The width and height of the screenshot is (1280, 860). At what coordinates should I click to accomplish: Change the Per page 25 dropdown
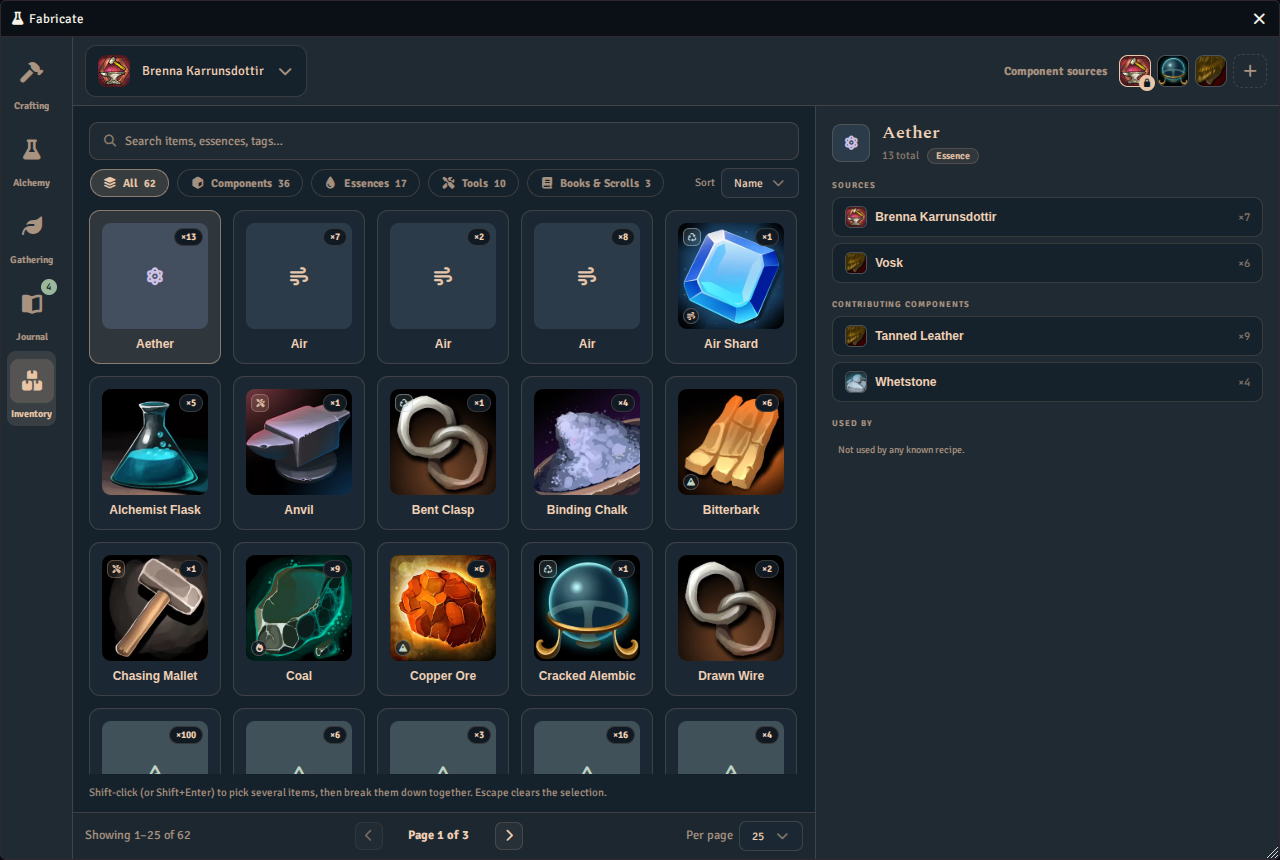pyautogui.click(x=771, y=835)
